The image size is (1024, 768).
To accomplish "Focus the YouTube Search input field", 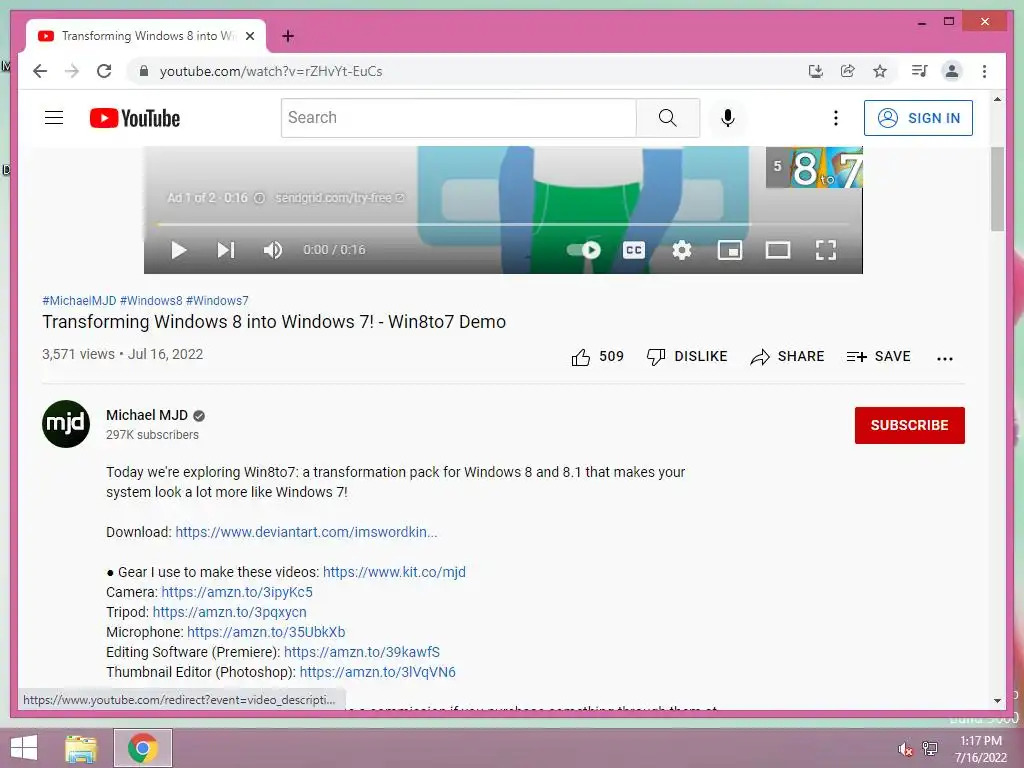I will pos(458,118).
